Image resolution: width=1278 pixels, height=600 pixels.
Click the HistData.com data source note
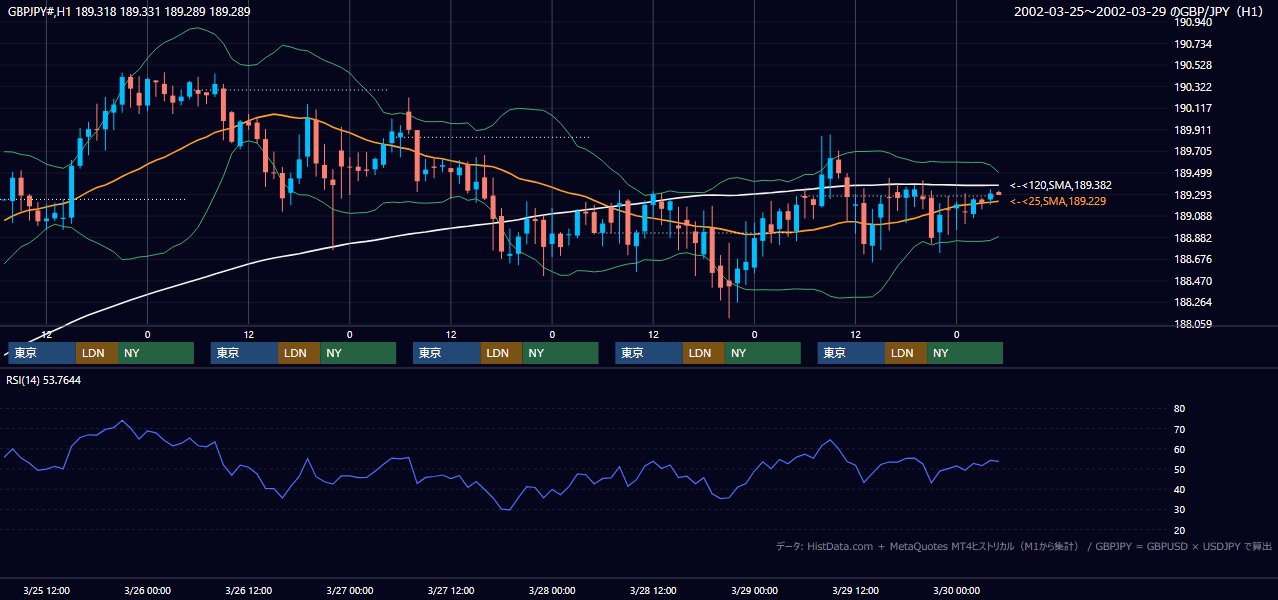coord(1024,546)
